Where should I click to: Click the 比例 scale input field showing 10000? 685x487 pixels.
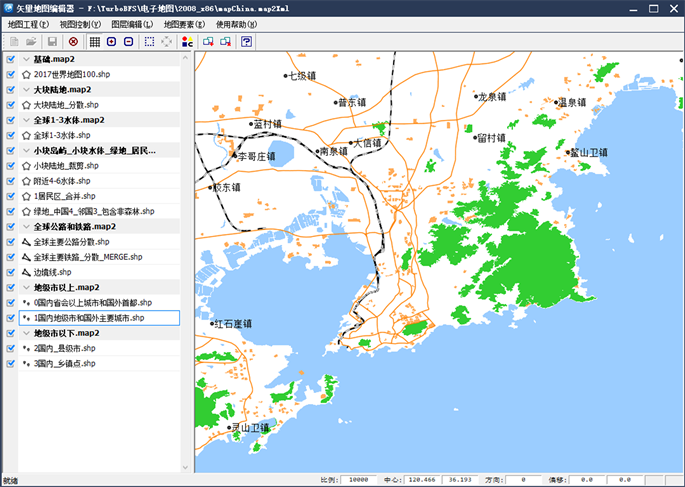[x=358, y=480]
